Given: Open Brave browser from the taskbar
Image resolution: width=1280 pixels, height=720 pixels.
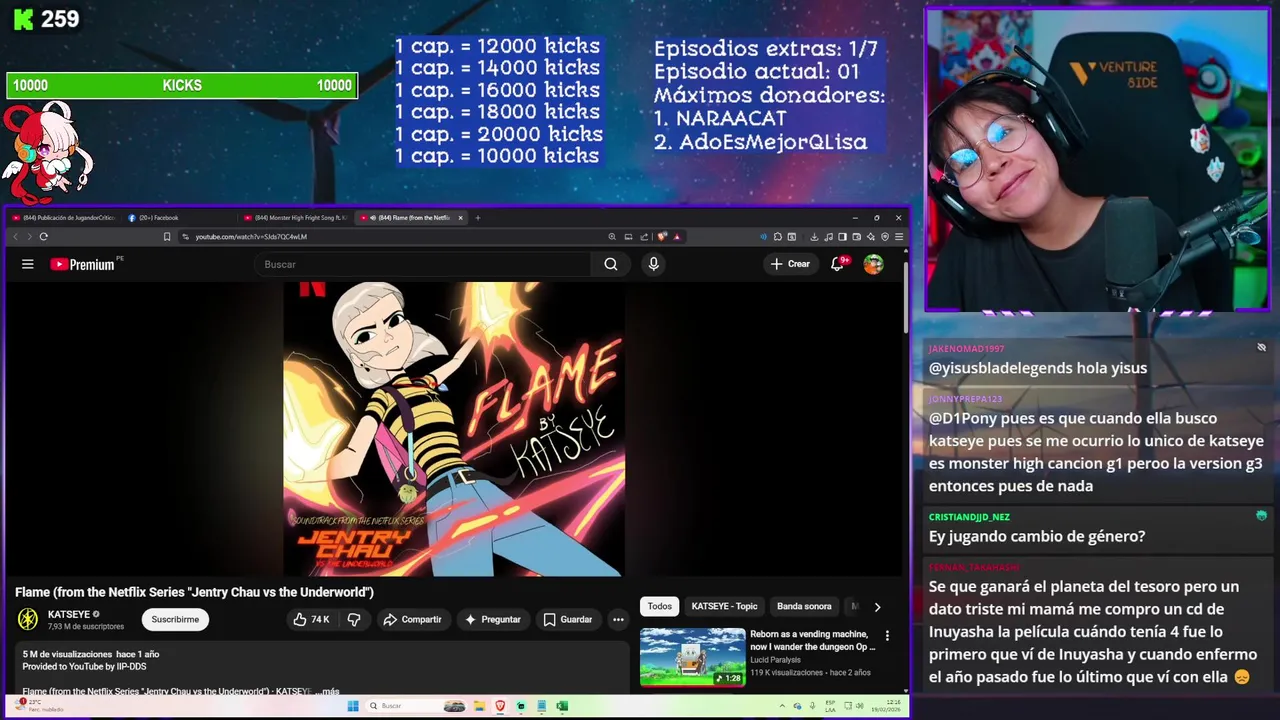Looking at the screenshot, I should [x=500, y=706].
